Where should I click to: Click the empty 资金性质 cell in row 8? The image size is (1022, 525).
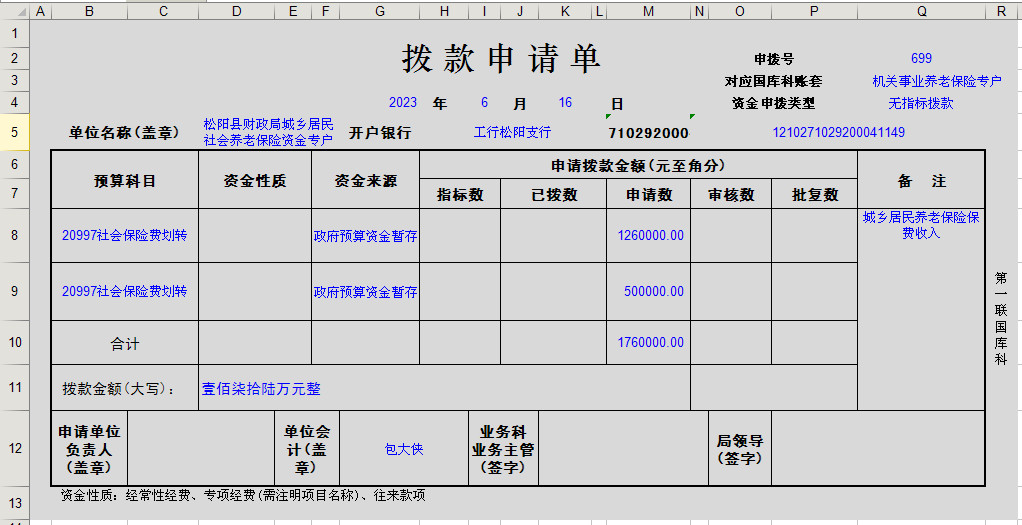pos(255,235)
